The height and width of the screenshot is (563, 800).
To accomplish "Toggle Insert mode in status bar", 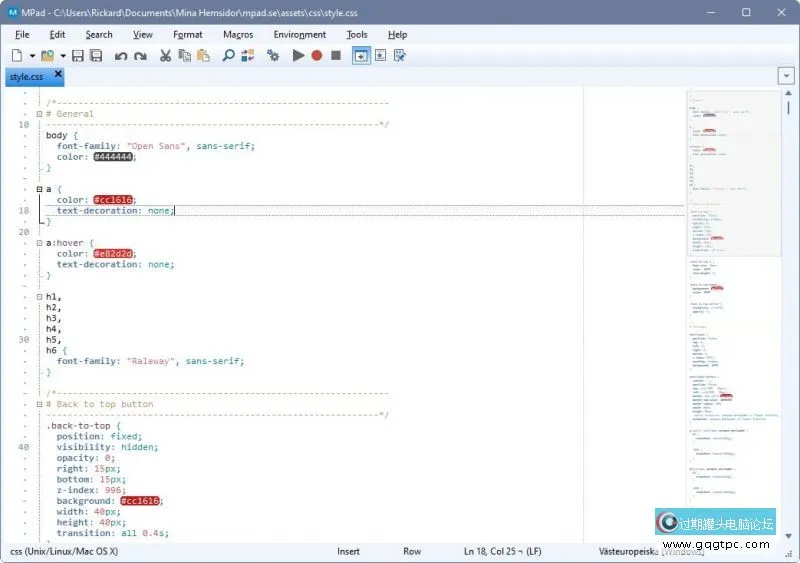I will 348,551.
